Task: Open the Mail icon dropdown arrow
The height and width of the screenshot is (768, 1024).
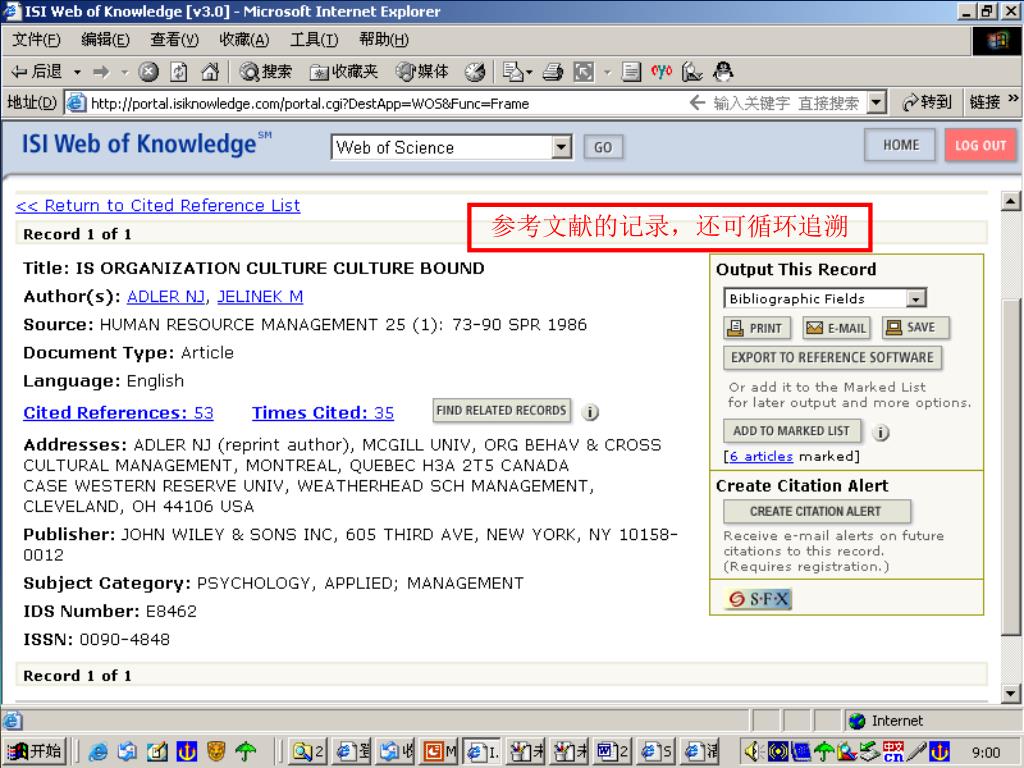Action: coord(529,72)
